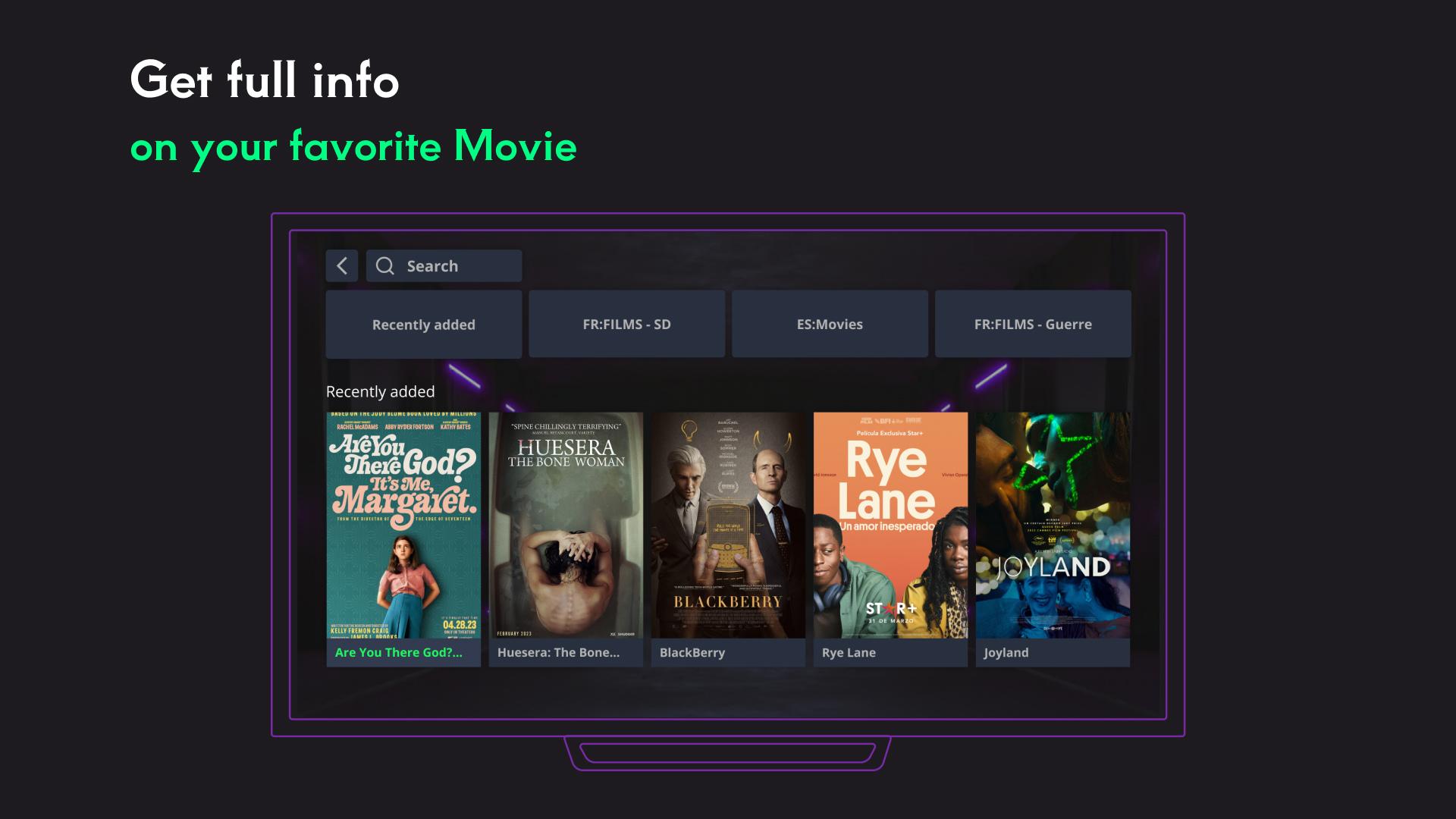Open the Are You There God poster
This screenshot has height=819, width=1456.
click(x=403, y=525)
